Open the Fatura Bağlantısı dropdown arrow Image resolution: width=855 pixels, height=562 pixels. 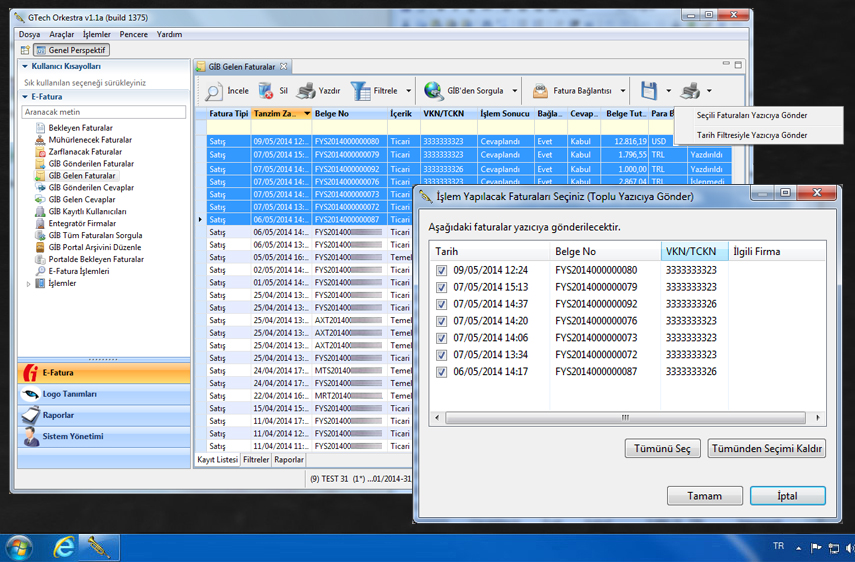tap(623, 91)
